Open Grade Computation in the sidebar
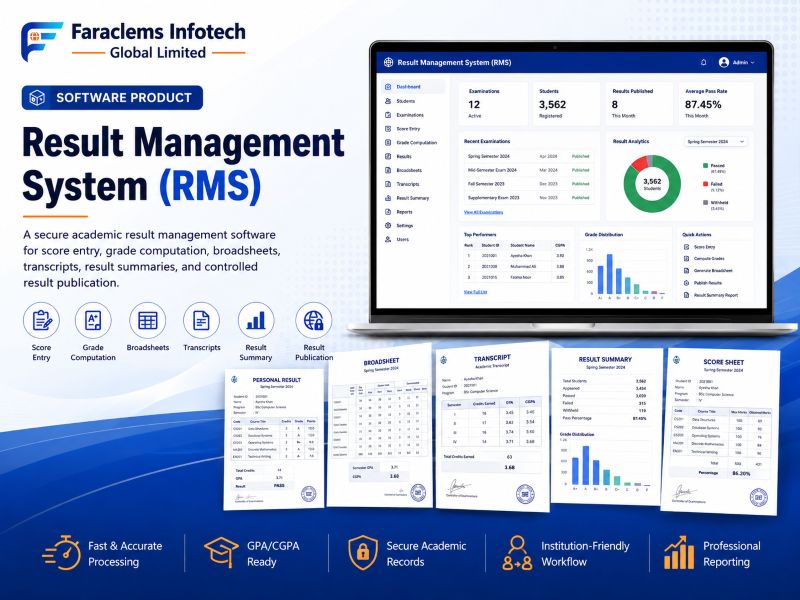The height and width of the screenshot is (600, 800). coord(416,142)
